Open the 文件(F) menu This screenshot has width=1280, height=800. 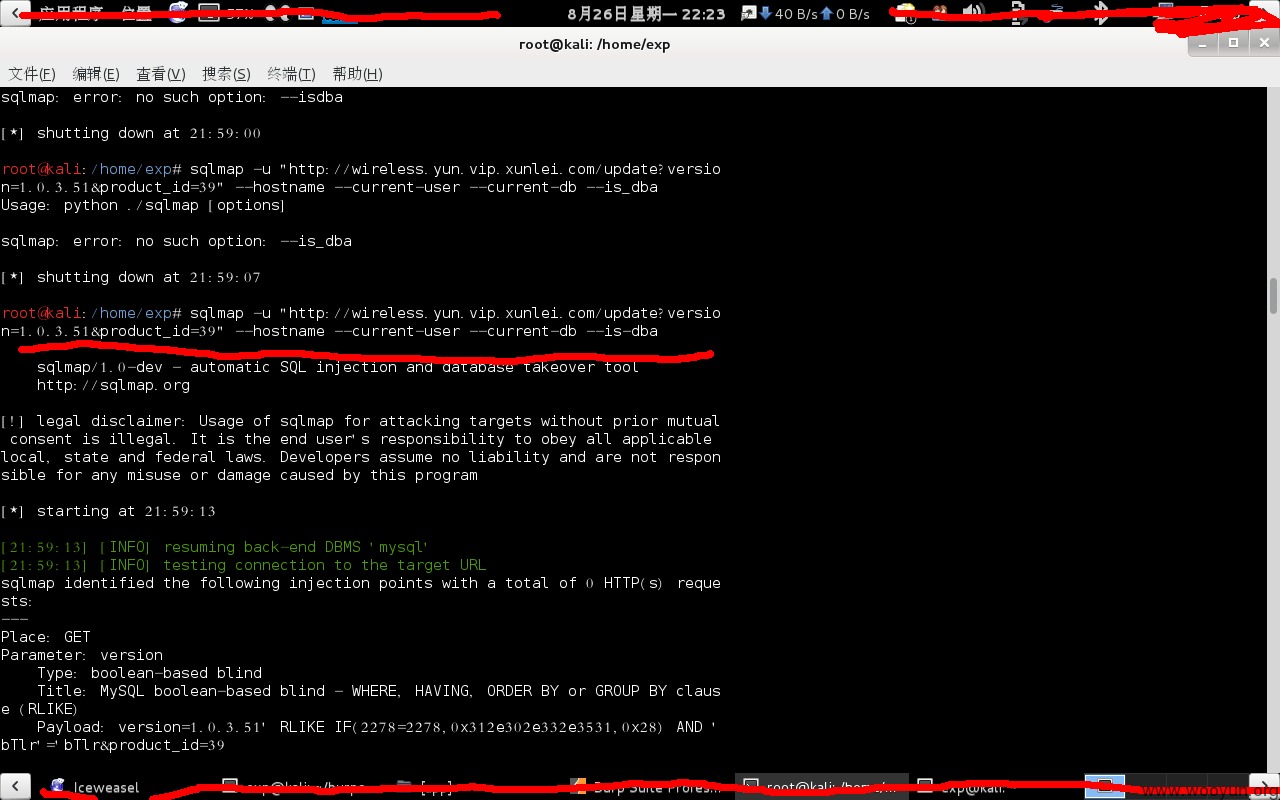pyautogui.click(x=32, y=74)
